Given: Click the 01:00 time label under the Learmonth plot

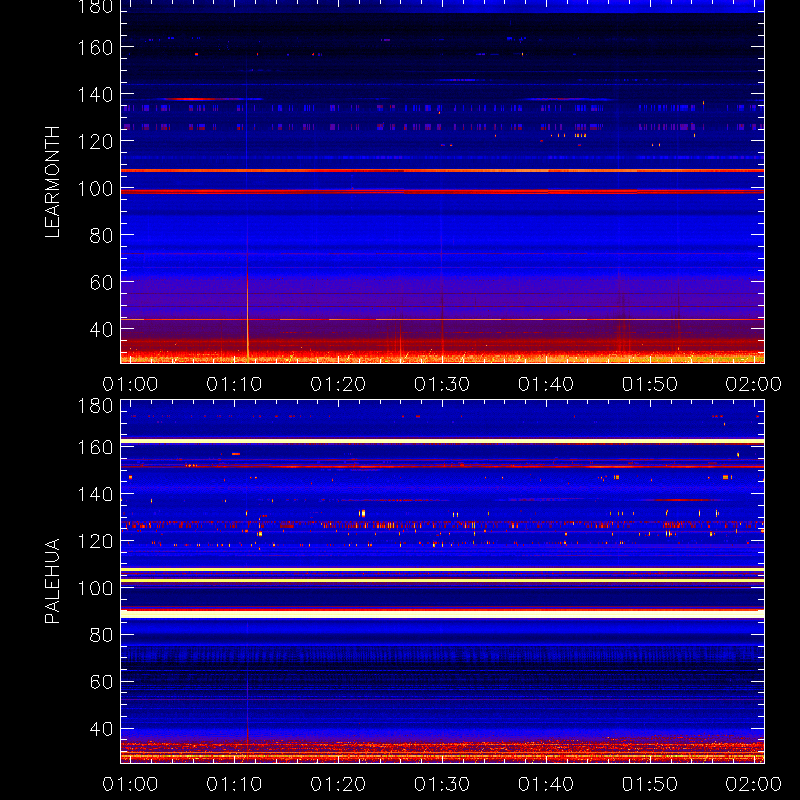Looking at the screenshot, I should click(130, 384).
